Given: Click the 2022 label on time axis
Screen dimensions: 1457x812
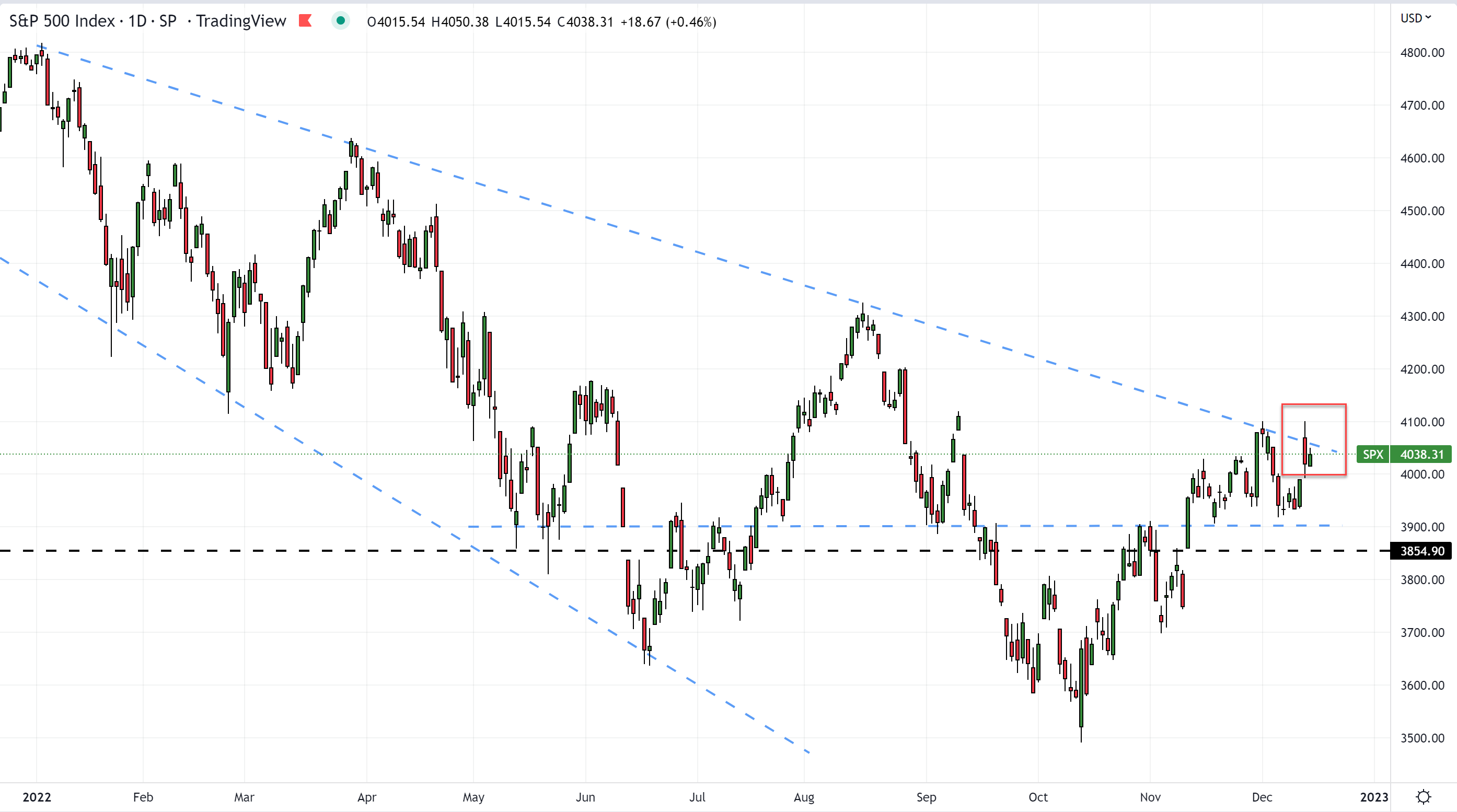Looking at the screenshot, I should coord(37,797).
